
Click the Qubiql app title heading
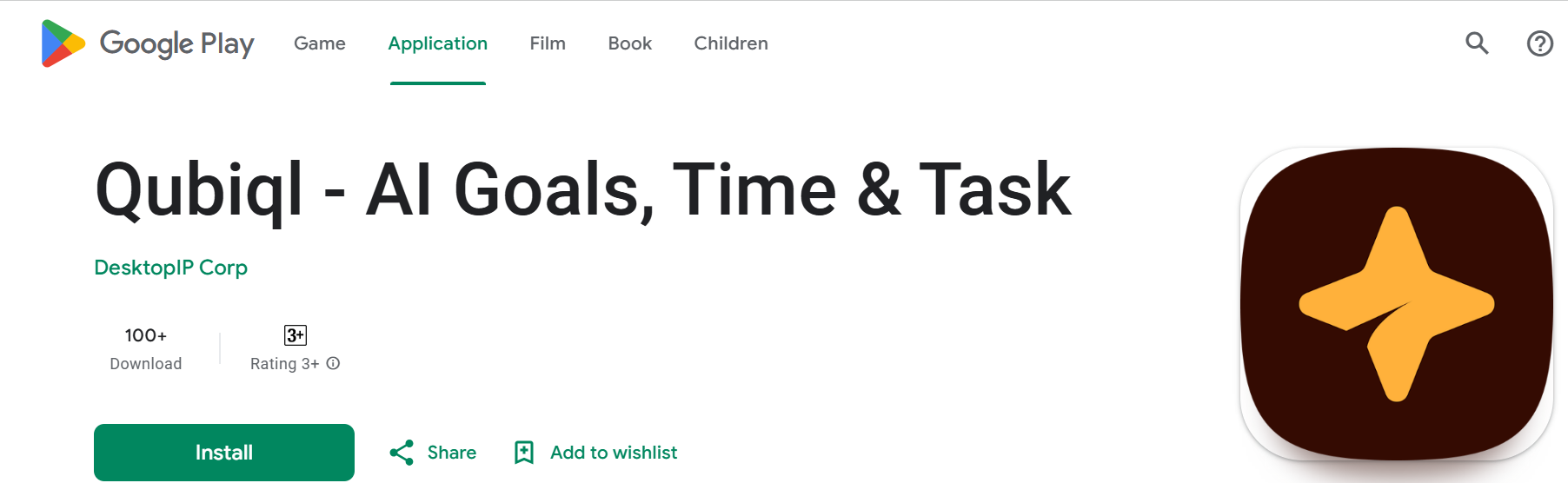pyautogui.click(x=583, y=190)
